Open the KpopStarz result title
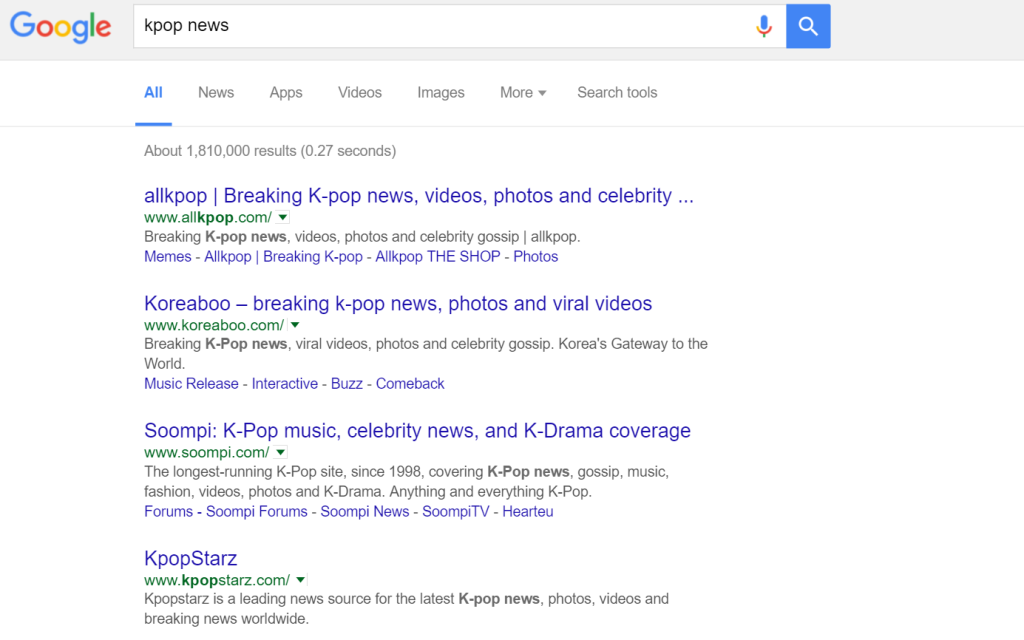 click(190, 558)
